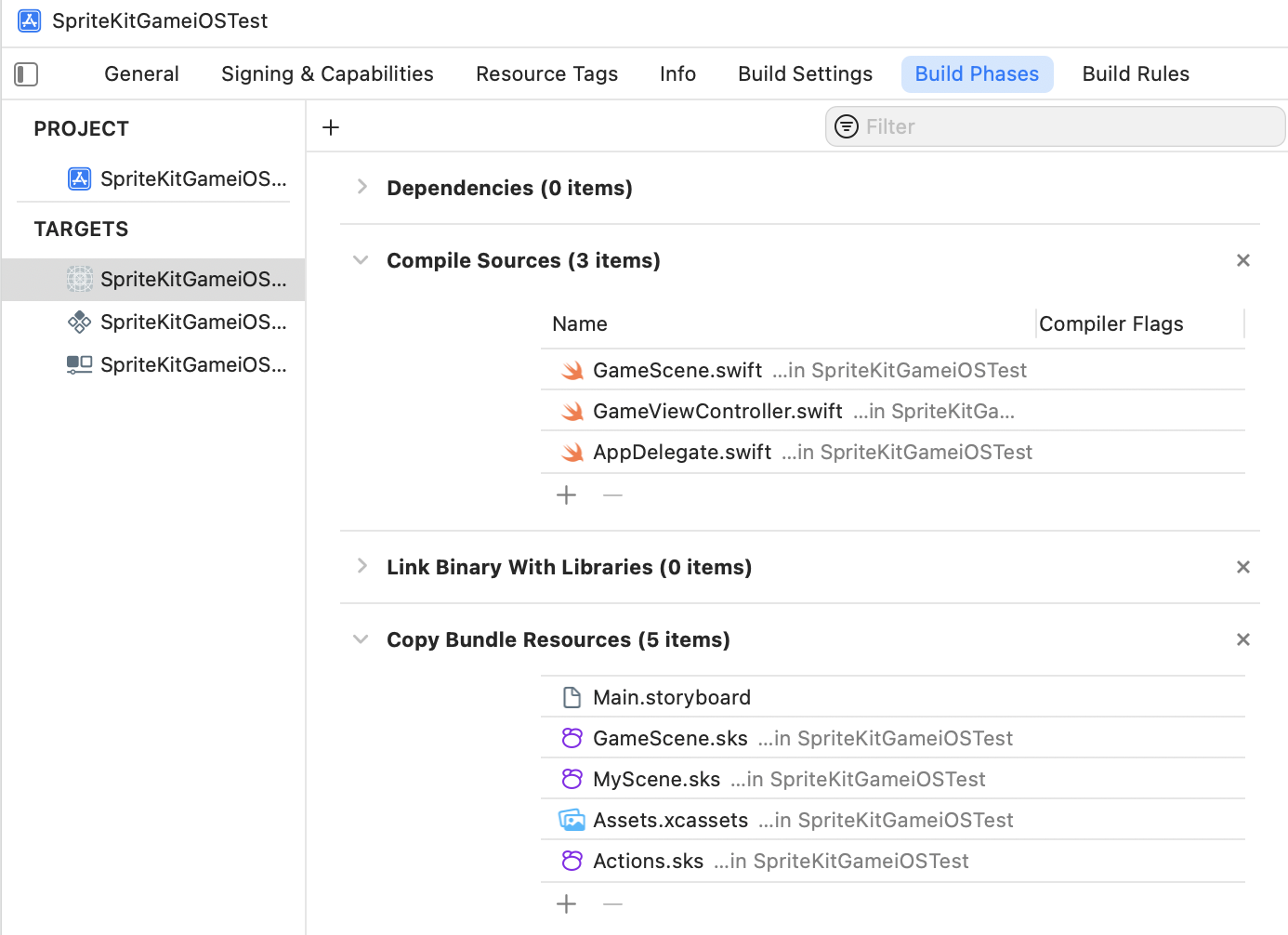Image resolution: width=1288 pixels, height=935 pixels.
Task: Delete the Copy Bundle Resources phase
Action: click(x=1243, y=639)
